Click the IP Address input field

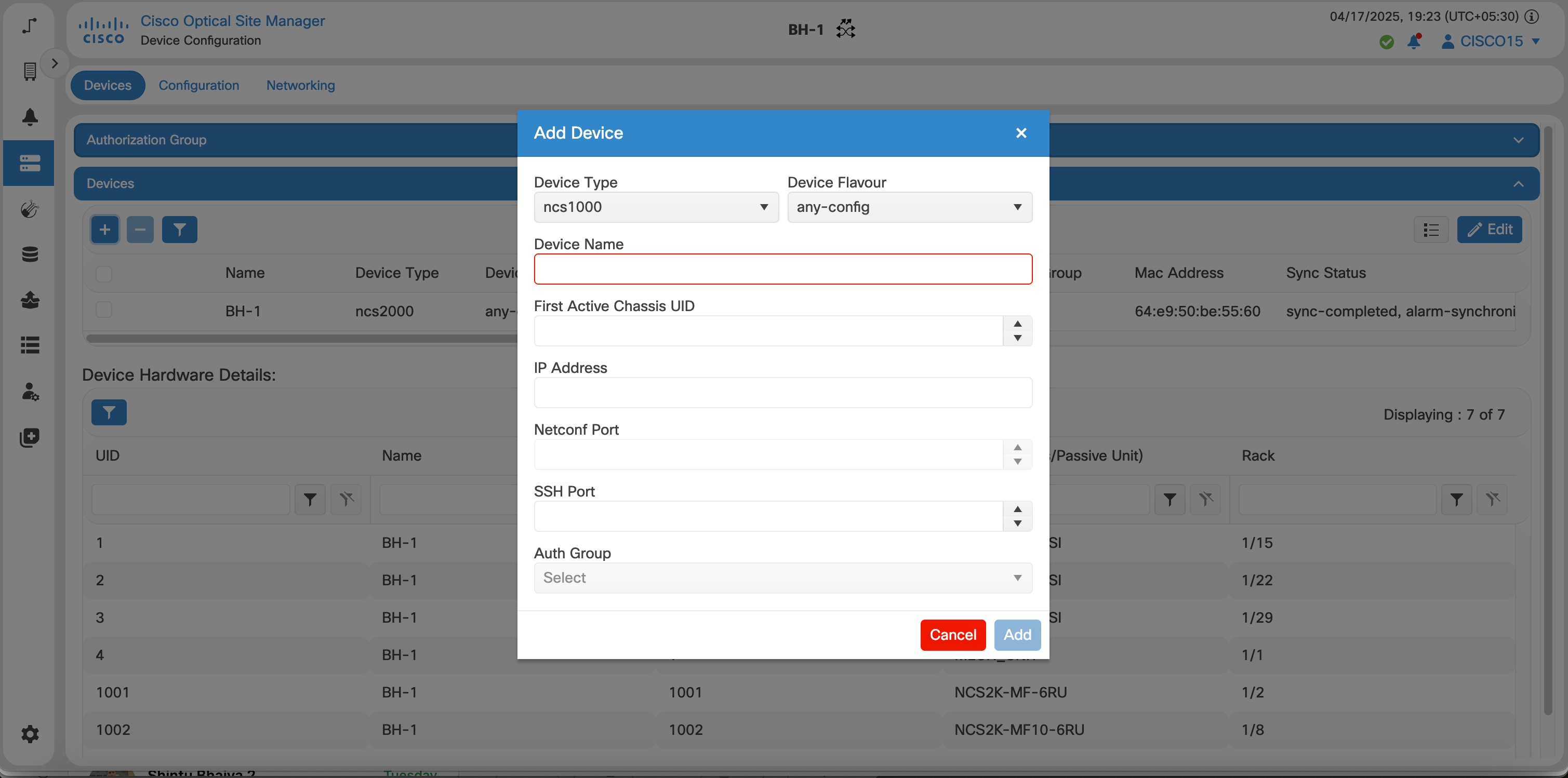coord(783,392)
